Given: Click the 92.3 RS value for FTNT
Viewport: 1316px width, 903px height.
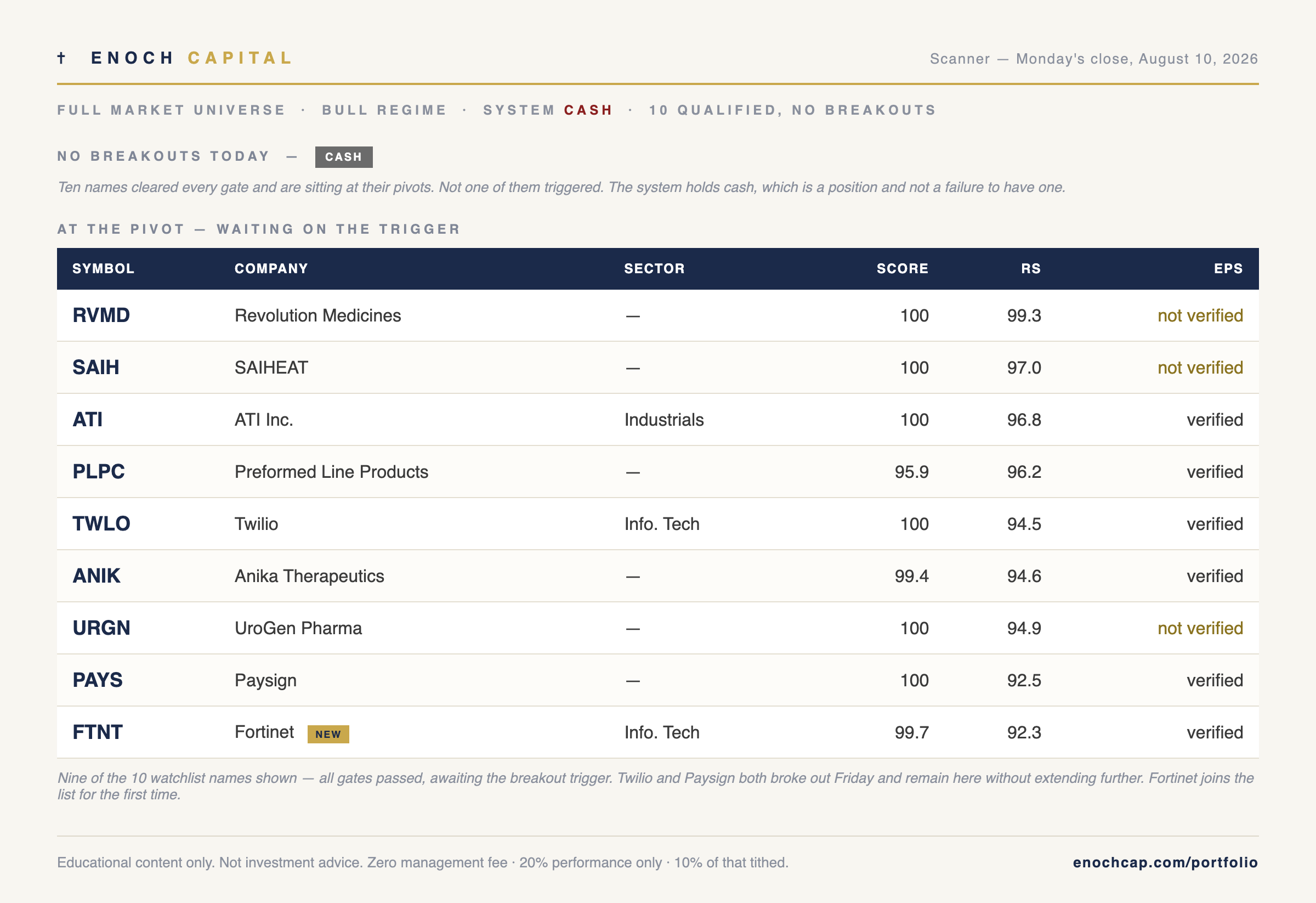Looking at the screenshot, I should 1024,732.
